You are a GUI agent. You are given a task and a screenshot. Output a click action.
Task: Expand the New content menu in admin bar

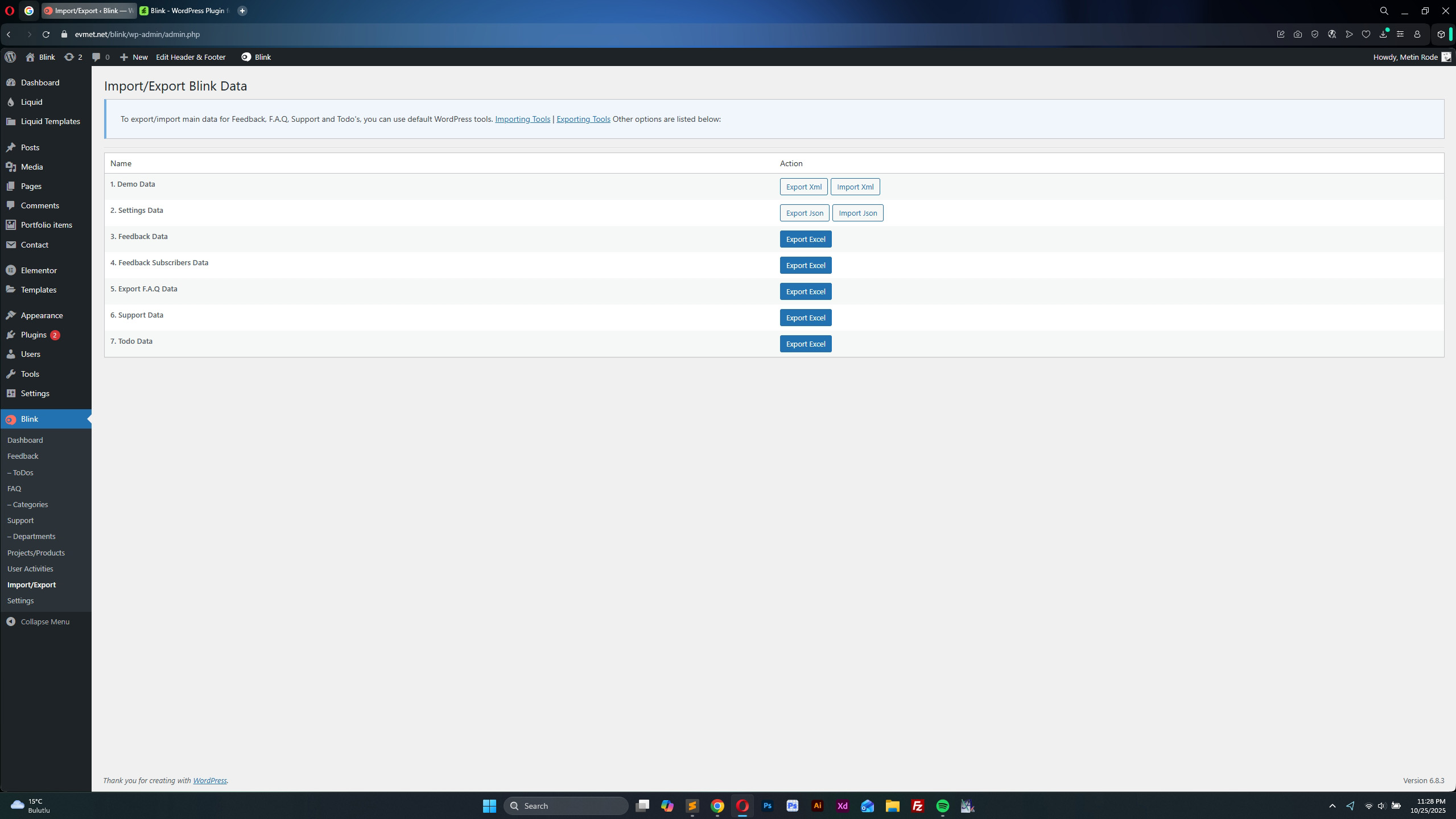pos(134,57)
